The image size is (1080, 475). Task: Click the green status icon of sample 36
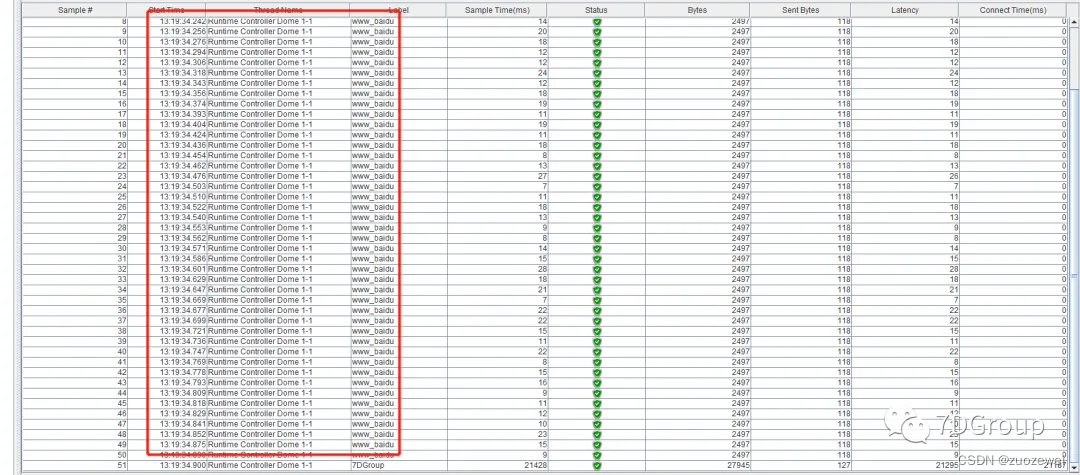pyautogui.click(x=596, y=310)
